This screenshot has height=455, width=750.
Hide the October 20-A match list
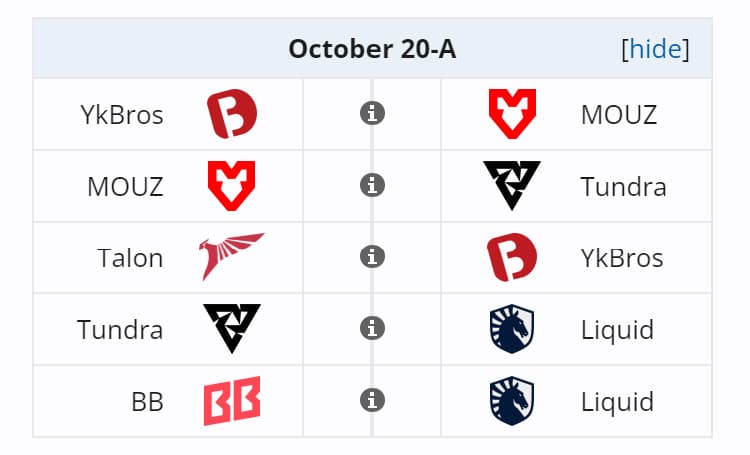655,49
